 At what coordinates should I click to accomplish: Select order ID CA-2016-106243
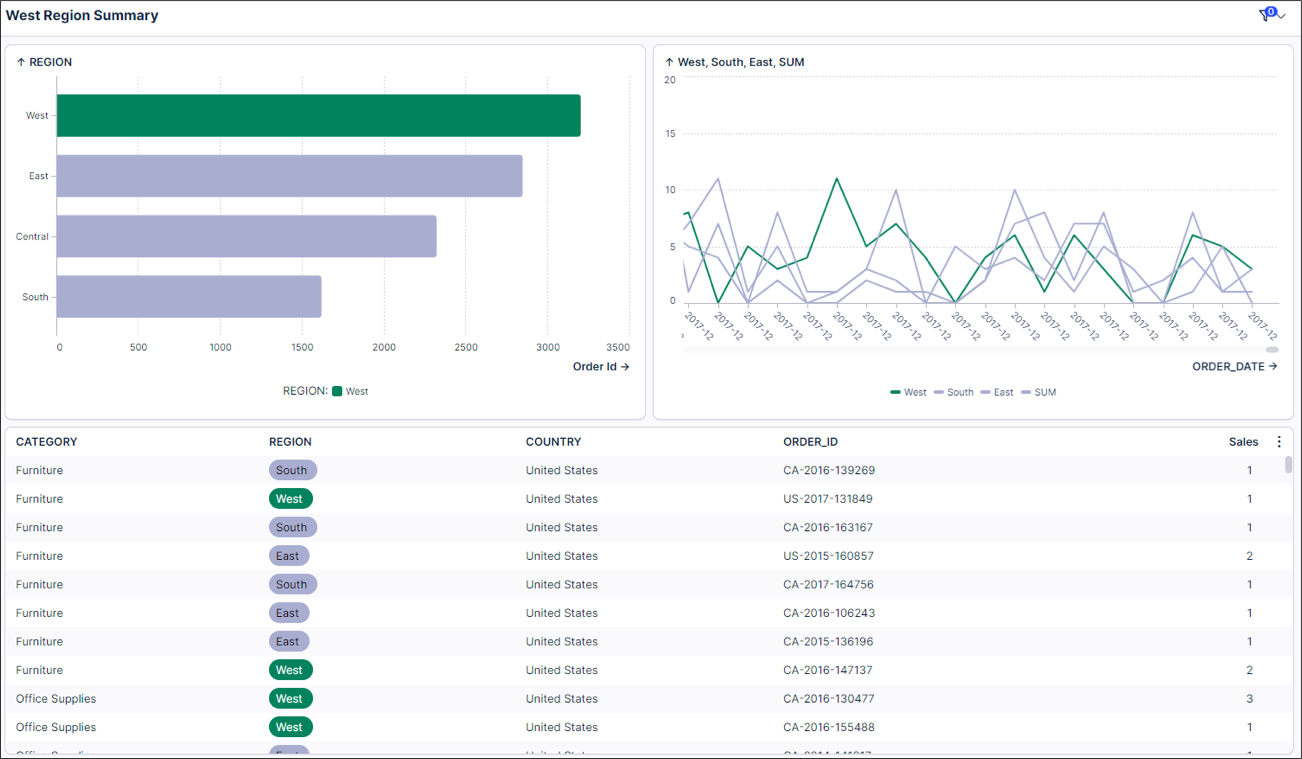829,613
